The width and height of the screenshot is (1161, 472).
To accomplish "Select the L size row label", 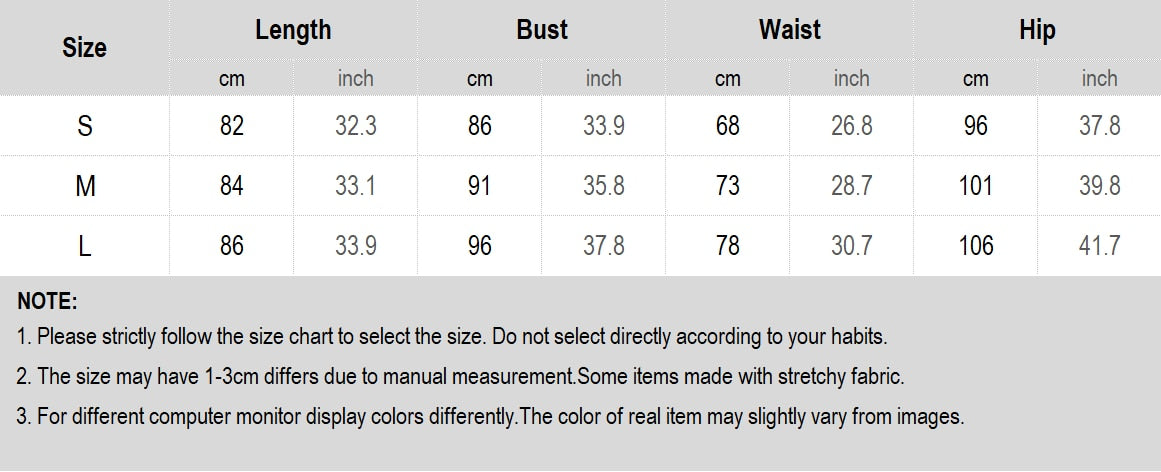I will pos(84,246).
